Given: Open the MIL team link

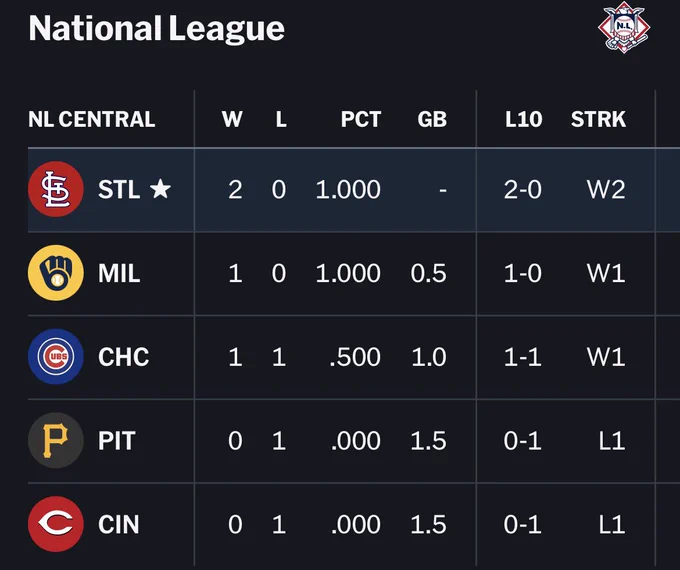Looking at the screenshot, I should click(x=119, y=273).
